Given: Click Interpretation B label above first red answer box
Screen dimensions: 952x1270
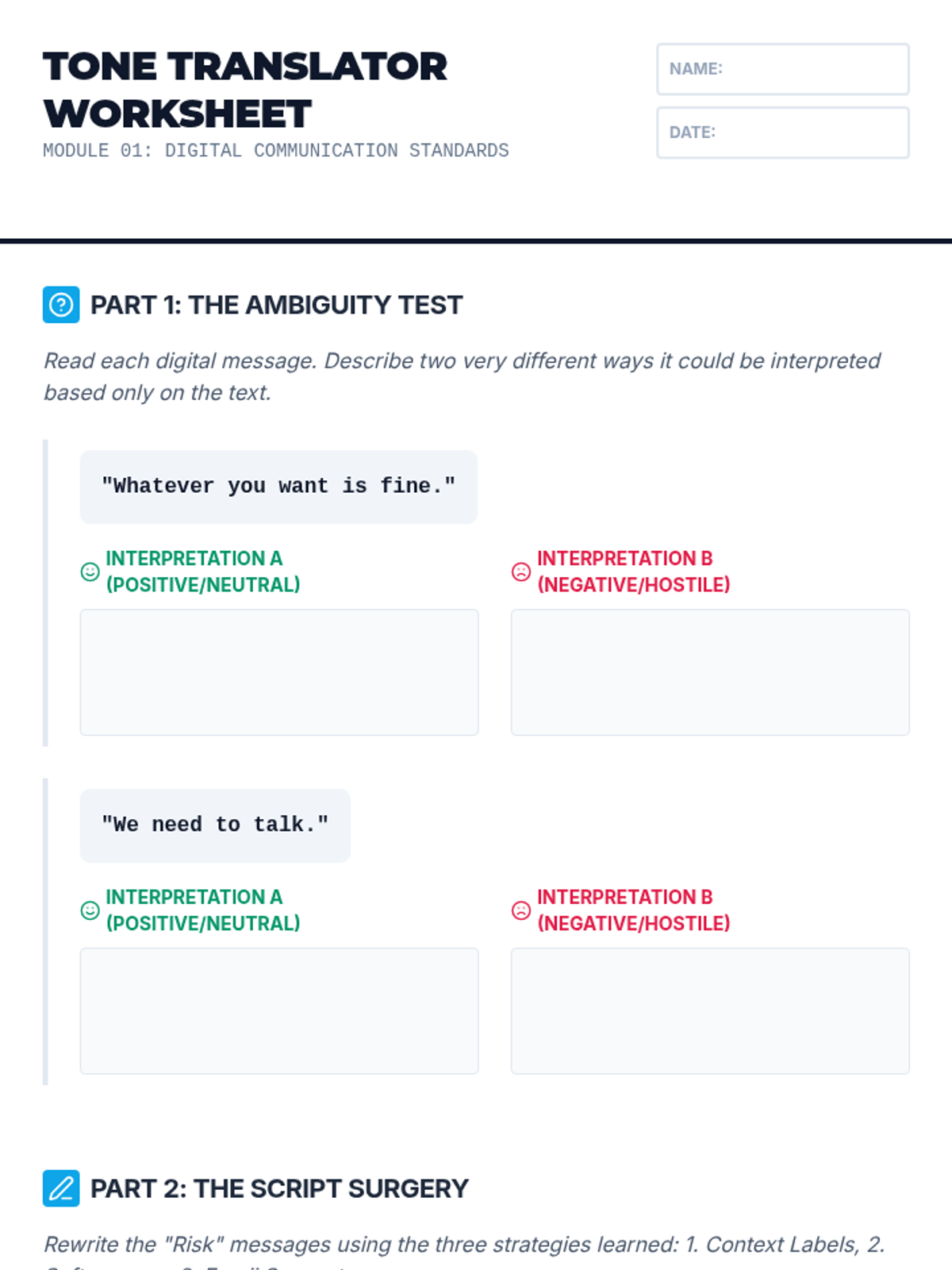Looking at the screenshot, I should (x=633, y=571).
